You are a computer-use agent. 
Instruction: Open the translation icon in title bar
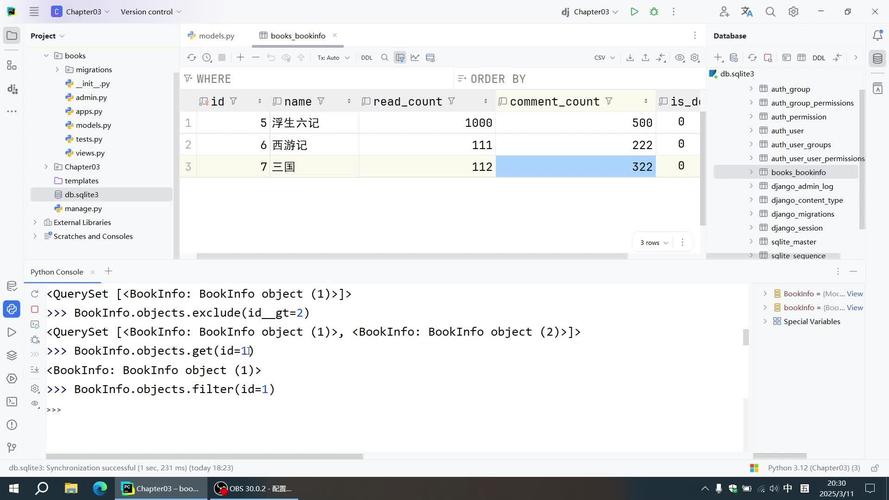pyautogui.click(x=747, y=11)
